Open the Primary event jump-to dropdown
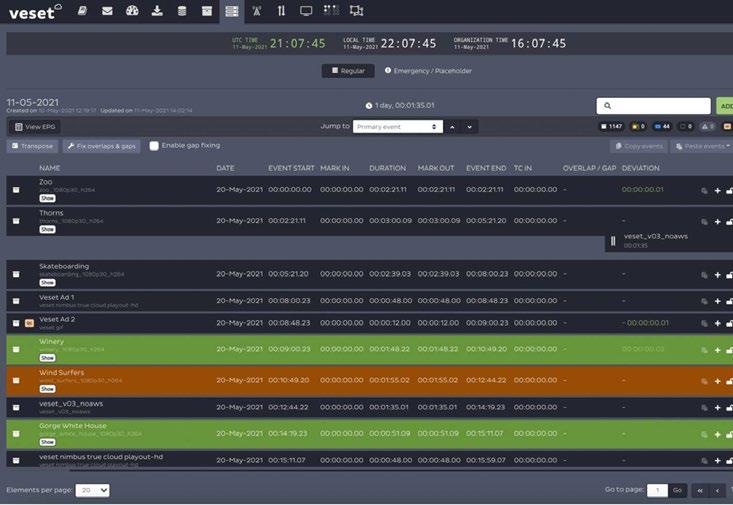 (397, 127)
